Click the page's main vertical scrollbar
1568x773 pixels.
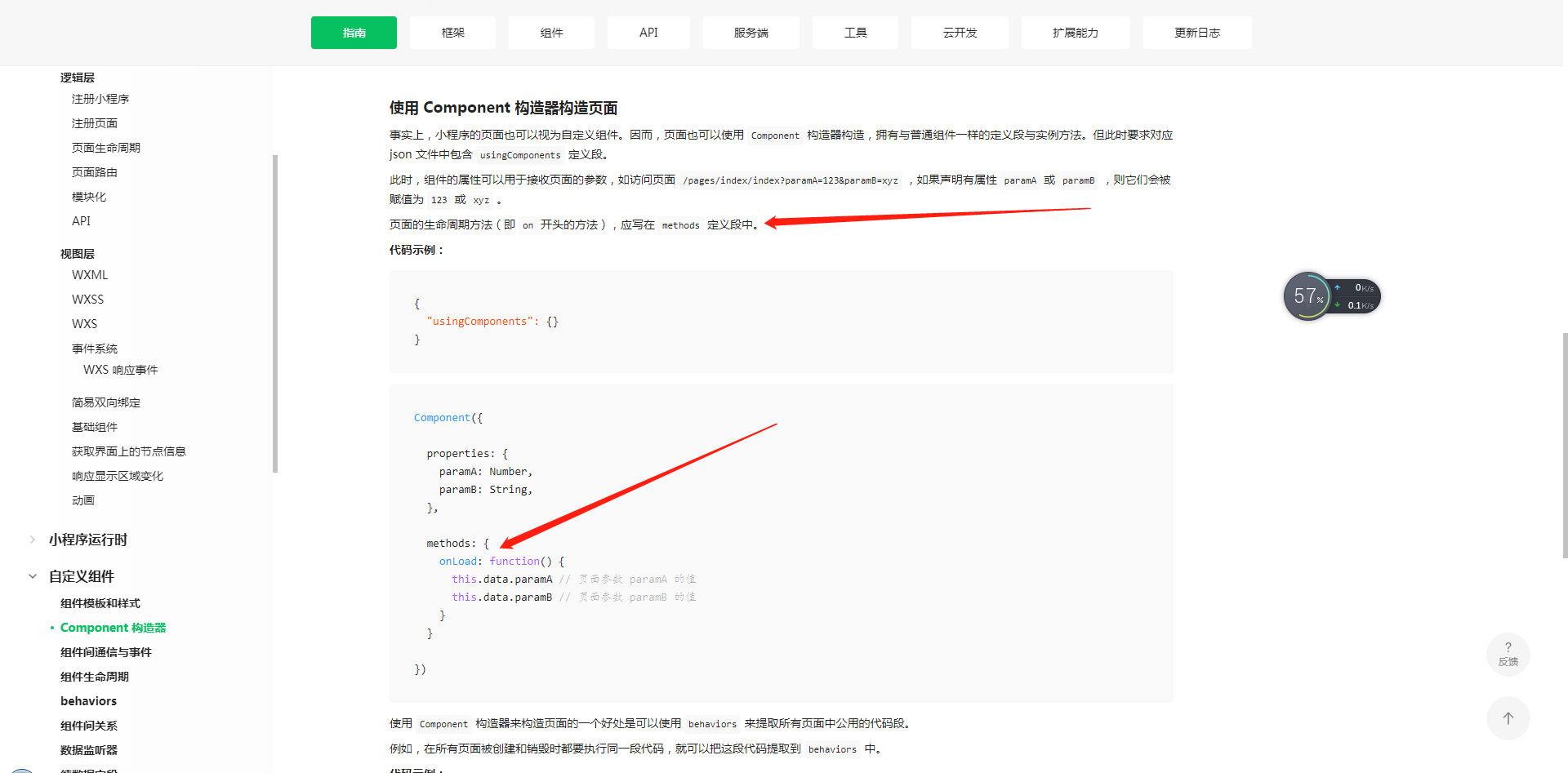[1565, 445]
